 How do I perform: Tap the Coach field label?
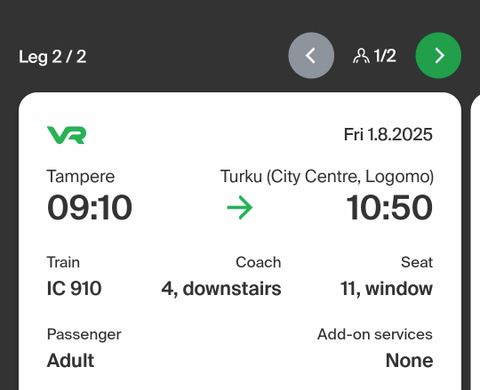pyautogui.click(x=258, y=262)
